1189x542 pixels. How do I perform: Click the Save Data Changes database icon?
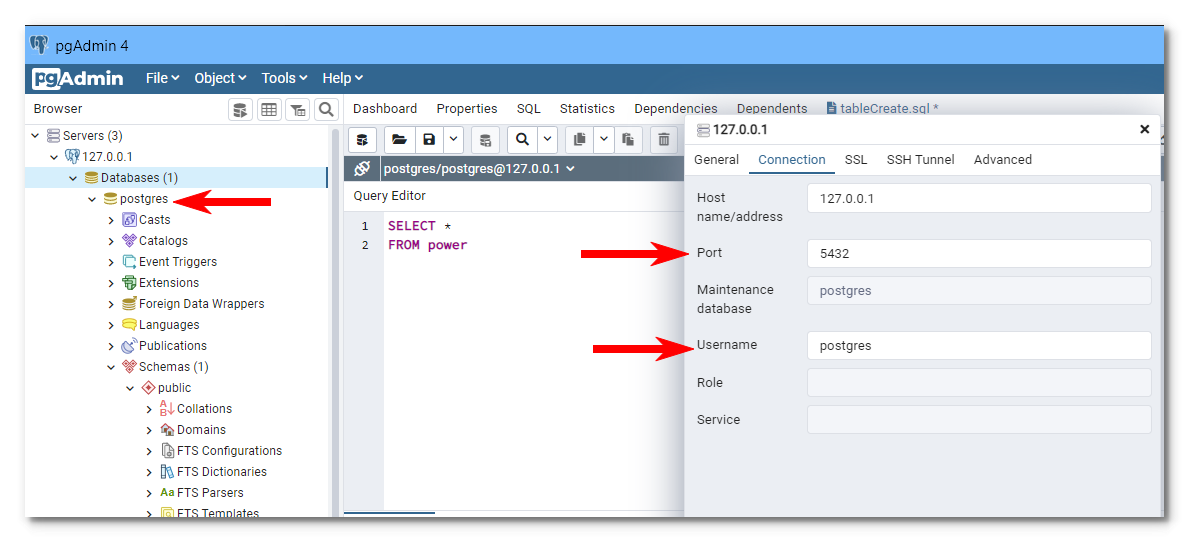485,139
